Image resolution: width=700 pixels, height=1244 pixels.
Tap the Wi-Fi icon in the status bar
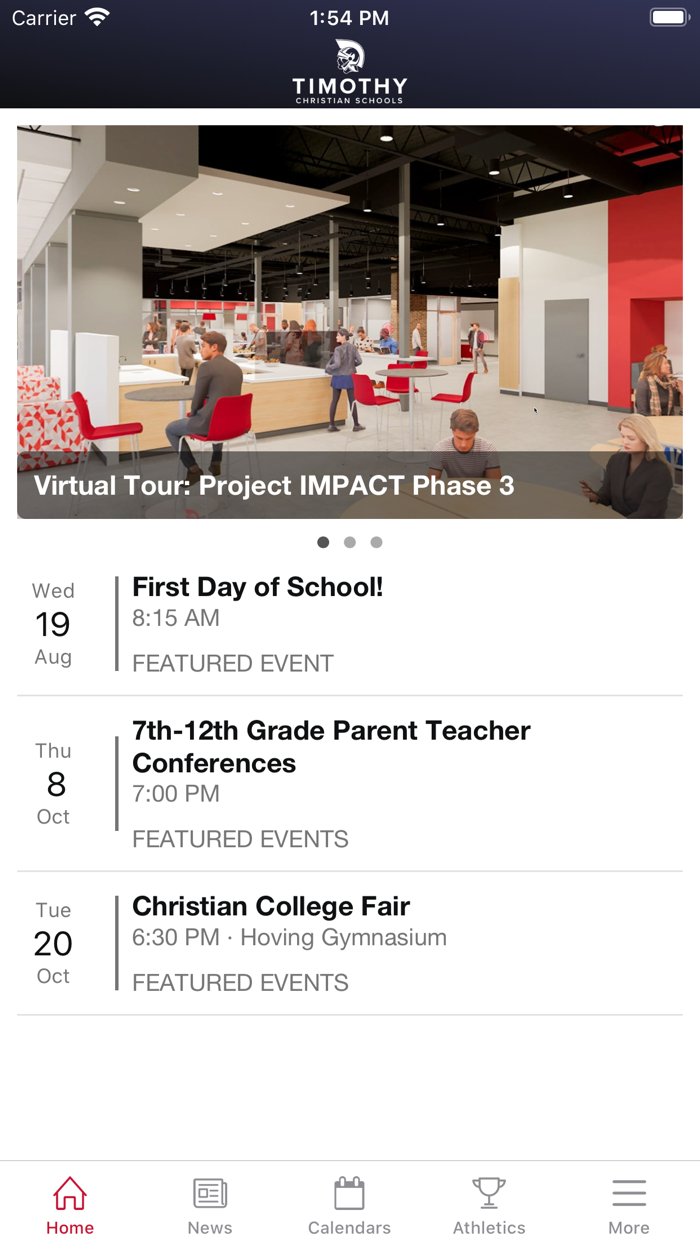(x=95, y=15)
